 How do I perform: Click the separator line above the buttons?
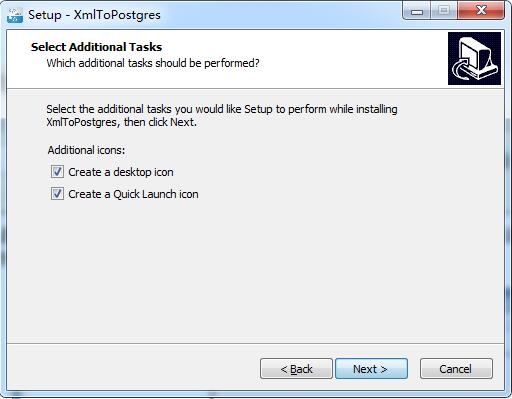tap(255, 343)
